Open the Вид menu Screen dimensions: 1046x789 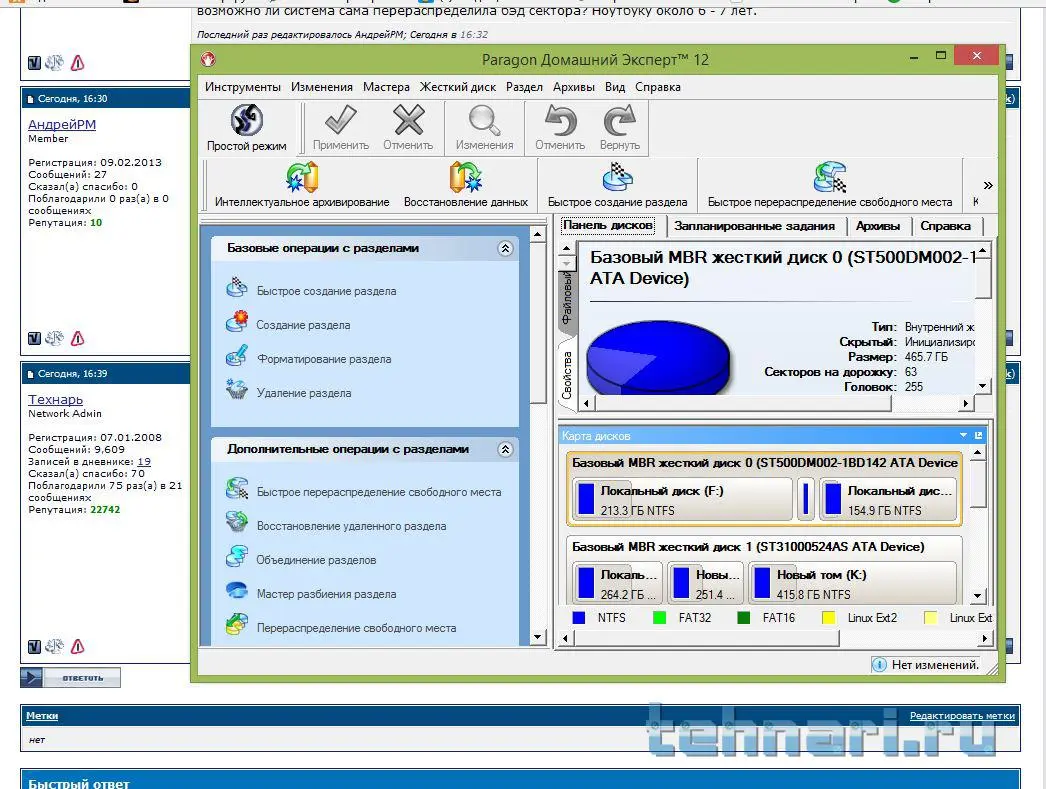(x=615, y=87)
